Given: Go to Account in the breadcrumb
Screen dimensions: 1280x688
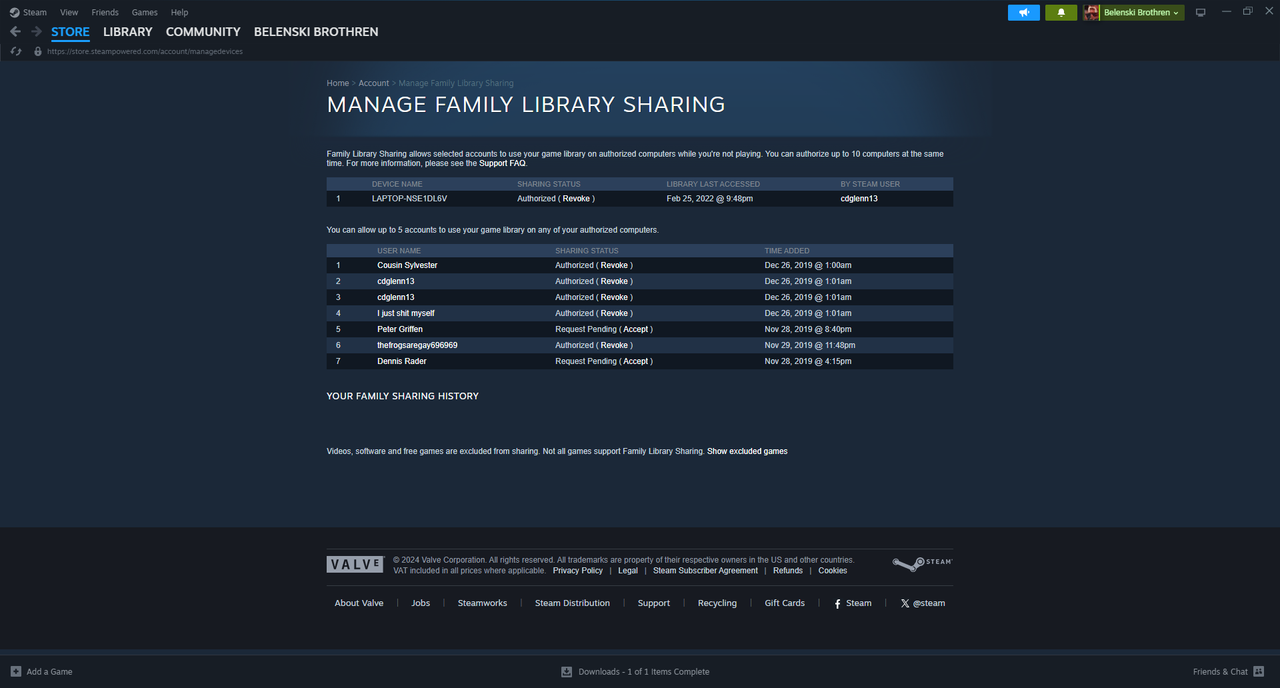Looking at the screenshot, I should tap(374, 83).
